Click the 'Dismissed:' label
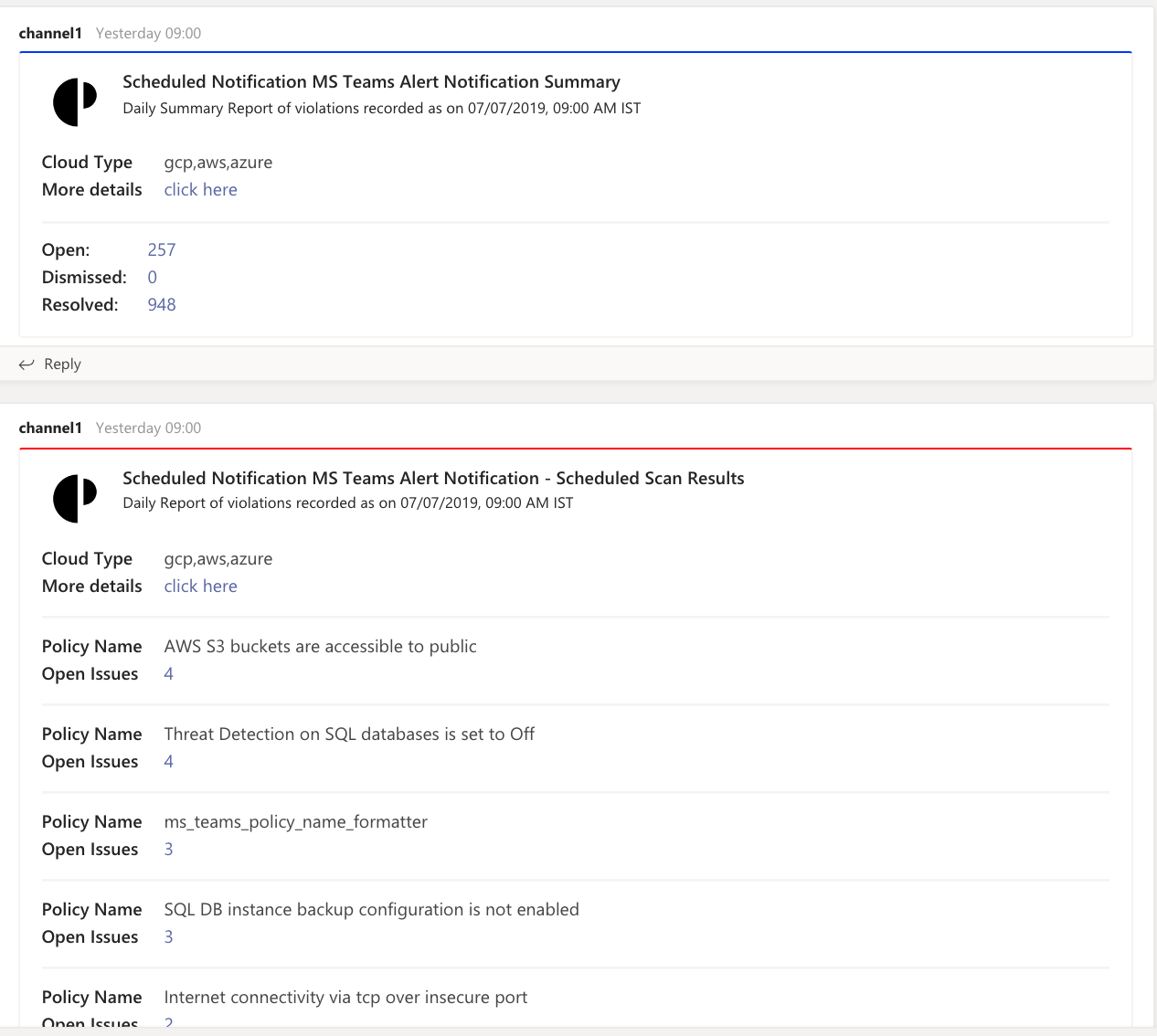1157x1036 pixels. [84, 277]
